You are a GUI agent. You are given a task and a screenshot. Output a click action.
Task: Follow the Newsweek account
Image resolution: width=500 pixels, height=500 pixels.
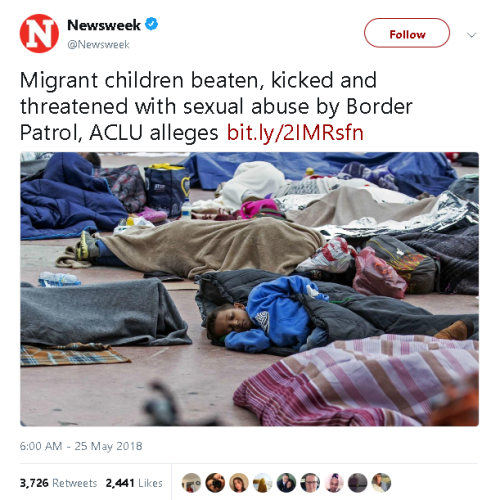pos(407,33)
